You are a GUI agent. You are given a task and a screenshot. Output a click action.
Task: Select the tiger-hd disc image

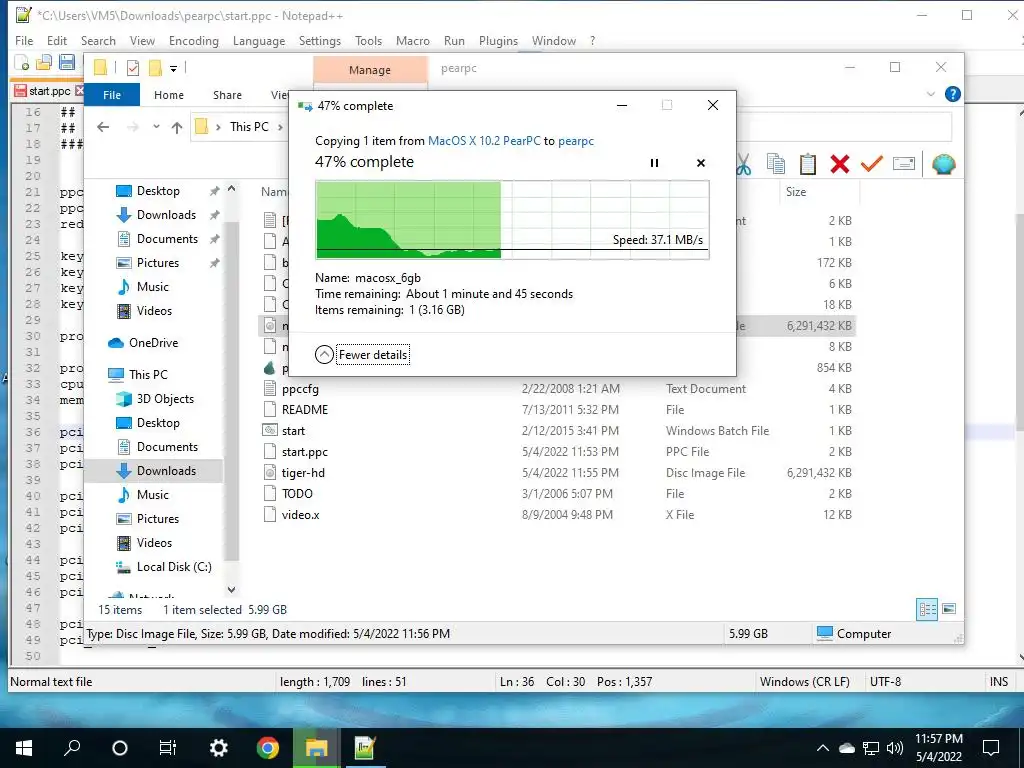pos(303,473)
